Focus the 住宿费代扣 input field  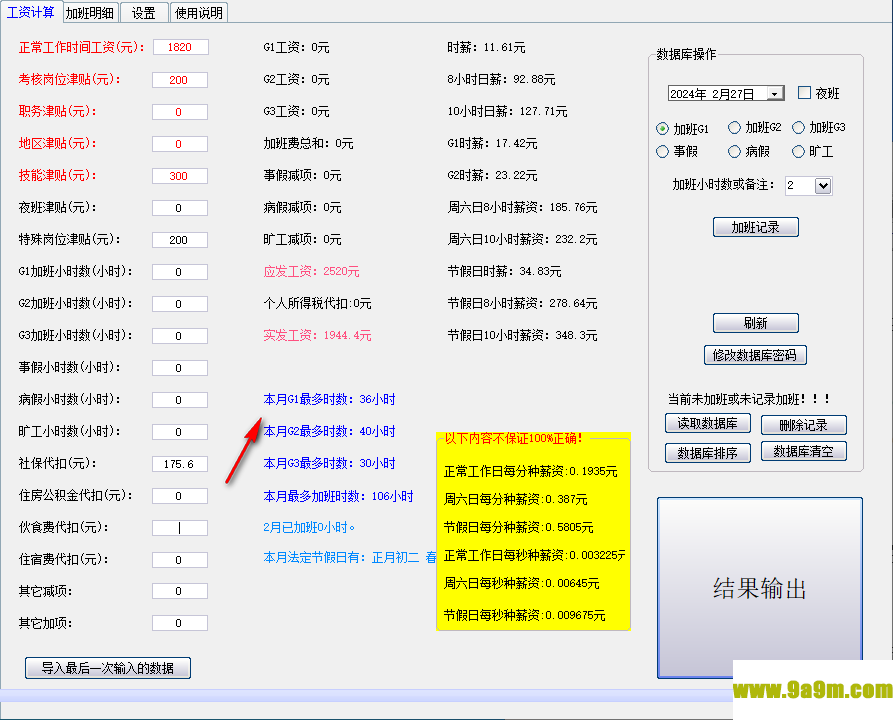179,560
